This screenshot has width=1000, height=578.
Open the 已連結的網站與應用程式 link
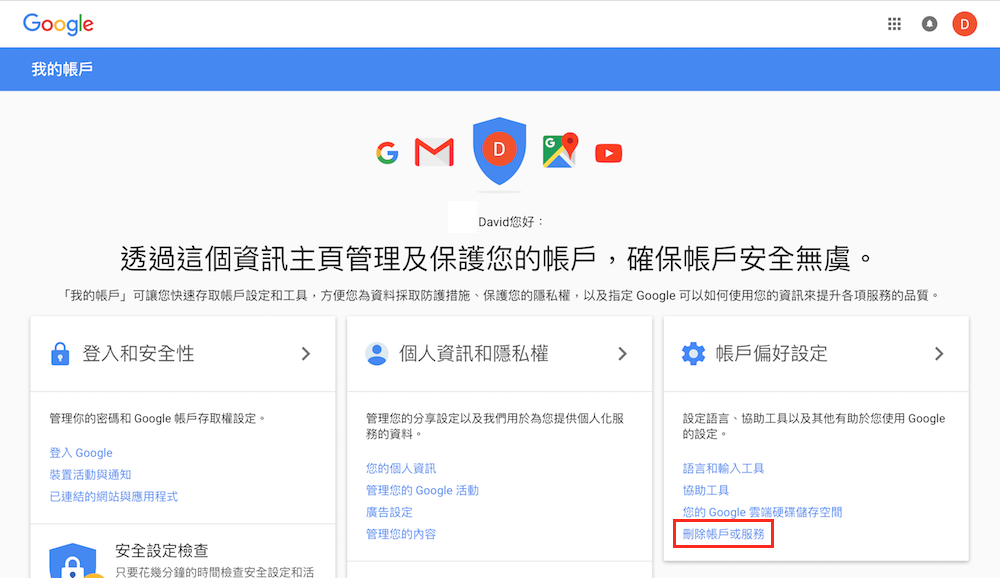click(114, 496)
